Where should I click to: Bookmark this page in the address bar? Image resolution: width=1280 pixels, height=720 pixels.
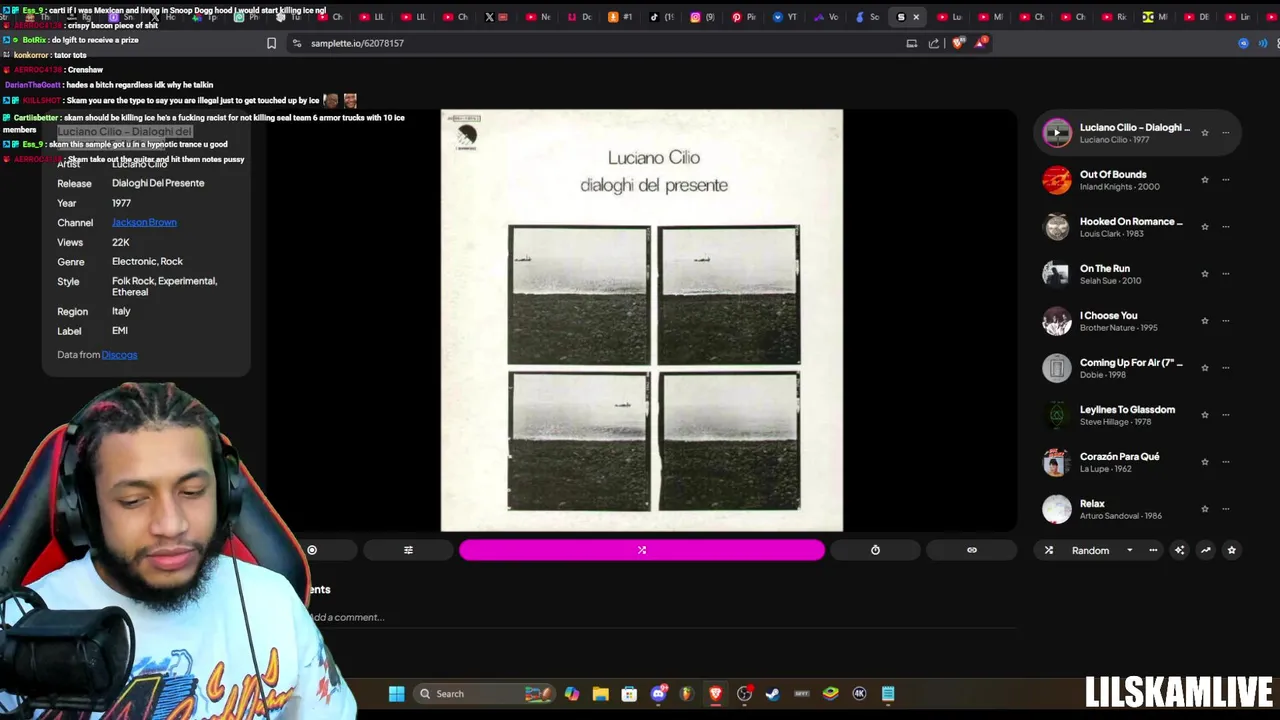click(x=271, y=43)
